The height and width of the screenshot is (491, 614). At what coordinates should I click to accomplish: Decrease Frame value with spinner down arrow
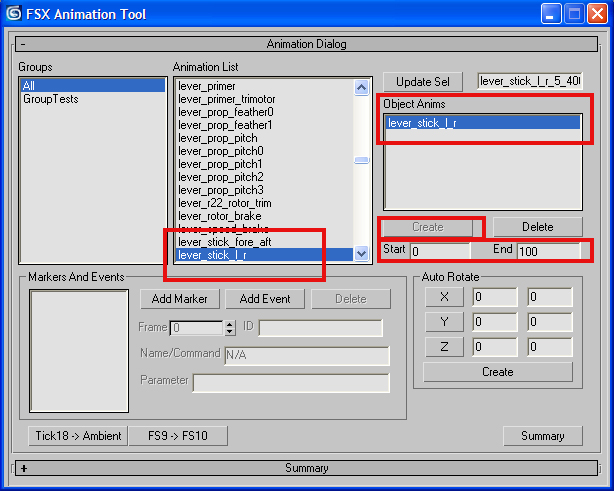(230, 332)
